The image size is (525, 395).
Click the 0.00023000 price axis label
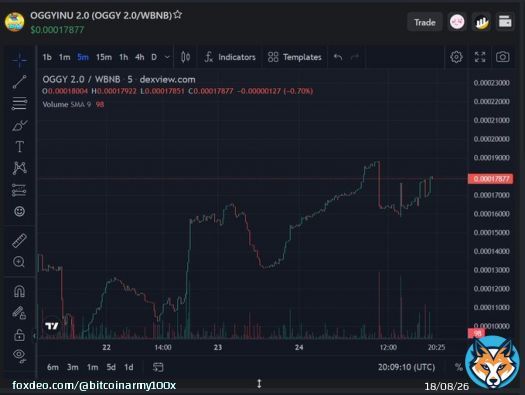[492, 83]
